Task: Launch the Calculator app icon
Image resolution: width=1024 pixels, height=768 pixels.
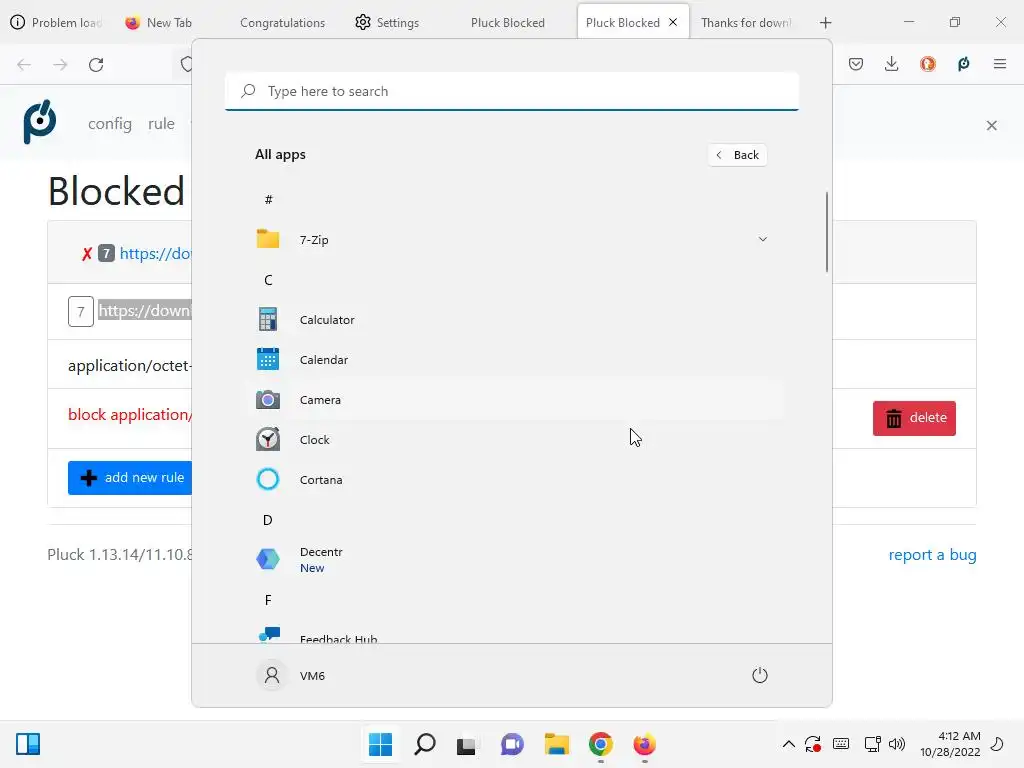Action: tap(268, 319)
